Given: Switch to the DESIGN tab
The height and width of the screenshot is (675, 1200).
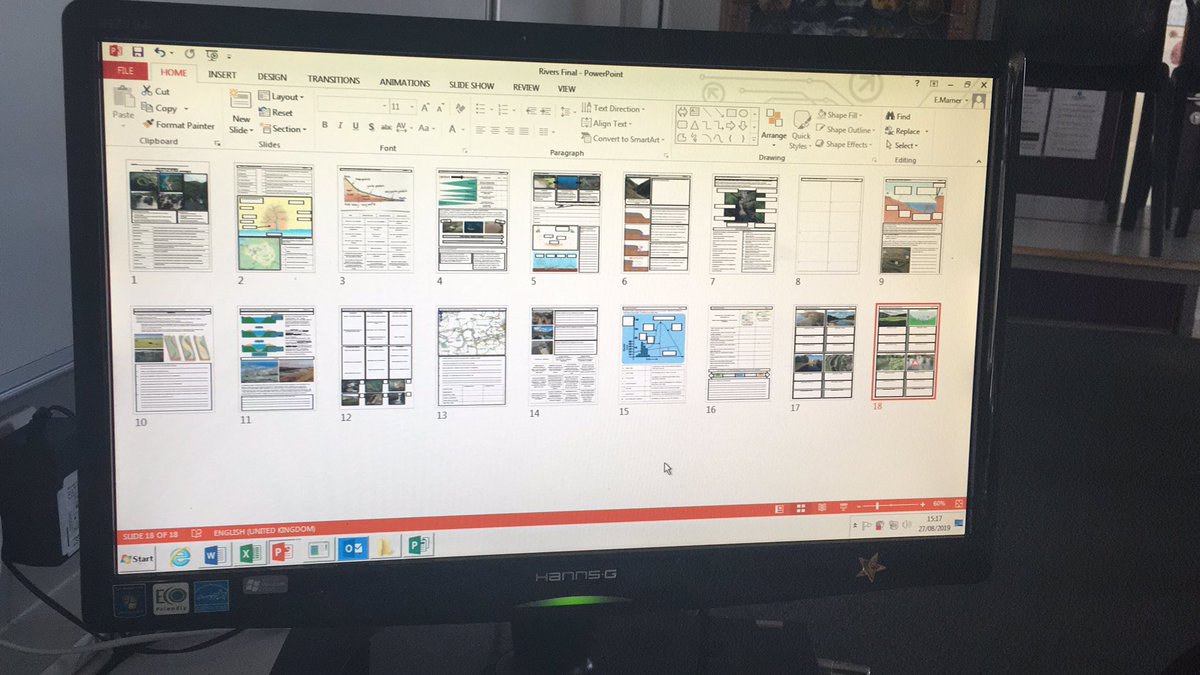Looking at the screenshot, I should pyautogui.click(x=272, y=77).
